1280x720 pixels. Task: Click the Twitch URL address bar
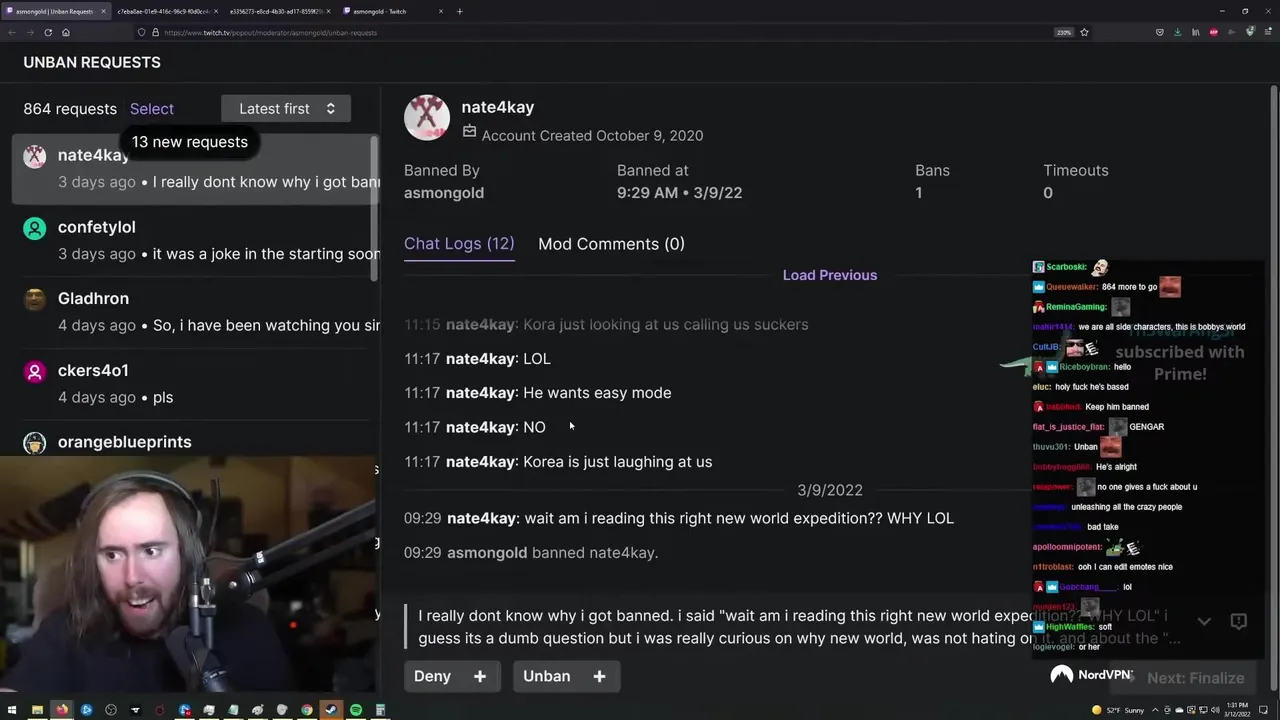point(600,32)
